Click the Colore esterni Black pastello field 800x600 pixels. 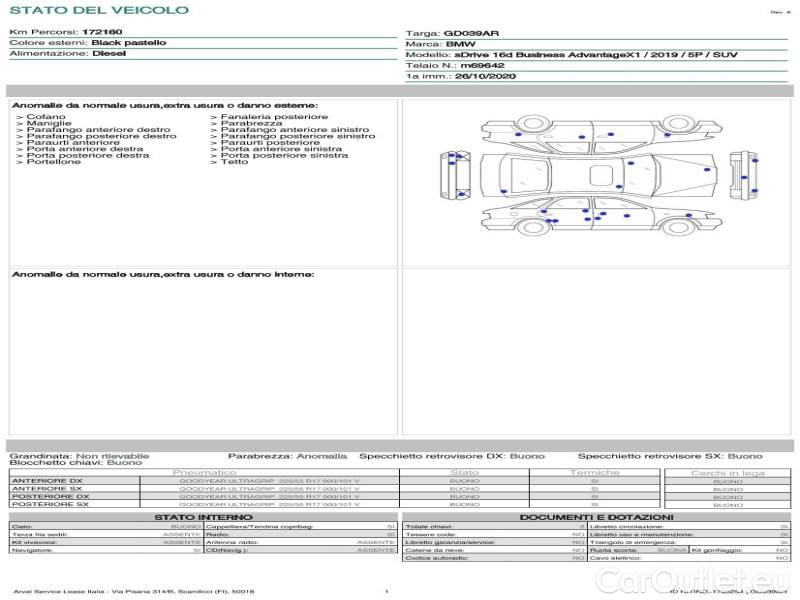click(x=88, y=43)
